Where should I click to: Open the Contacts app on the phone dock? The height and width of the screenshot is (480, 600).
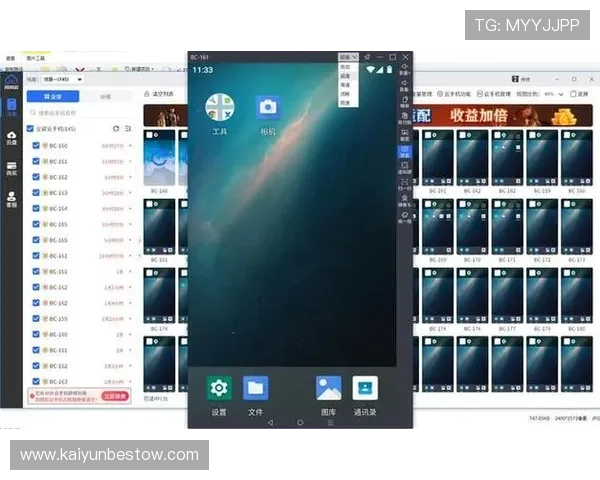[365, 388]
